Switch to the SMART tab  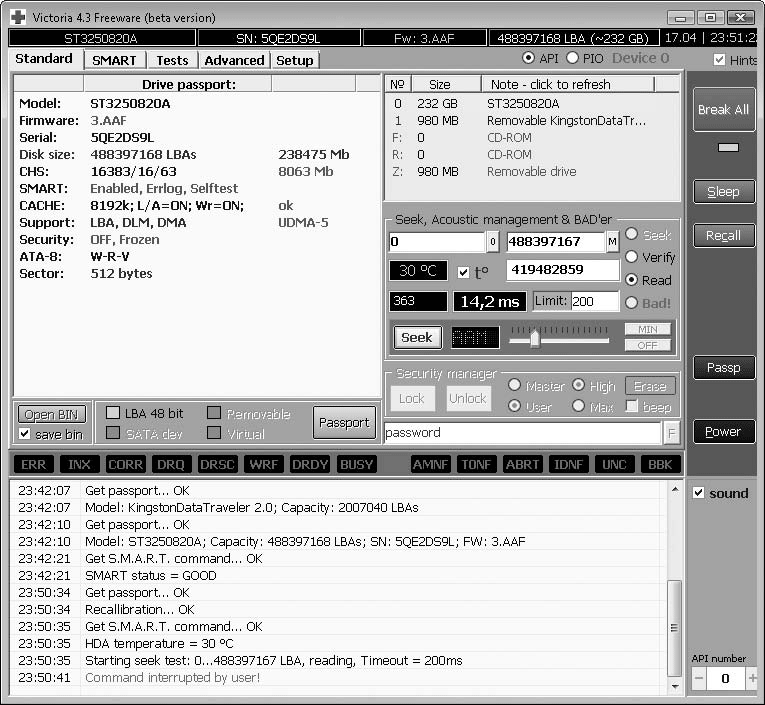(x=114, y=60)
